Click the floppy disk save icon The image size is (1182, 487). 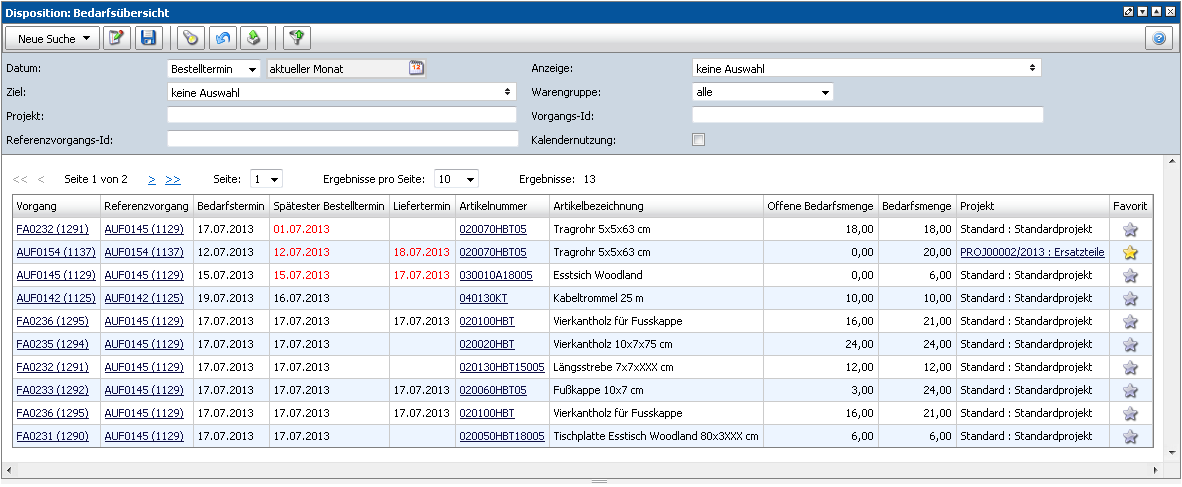tap(149, 38)
